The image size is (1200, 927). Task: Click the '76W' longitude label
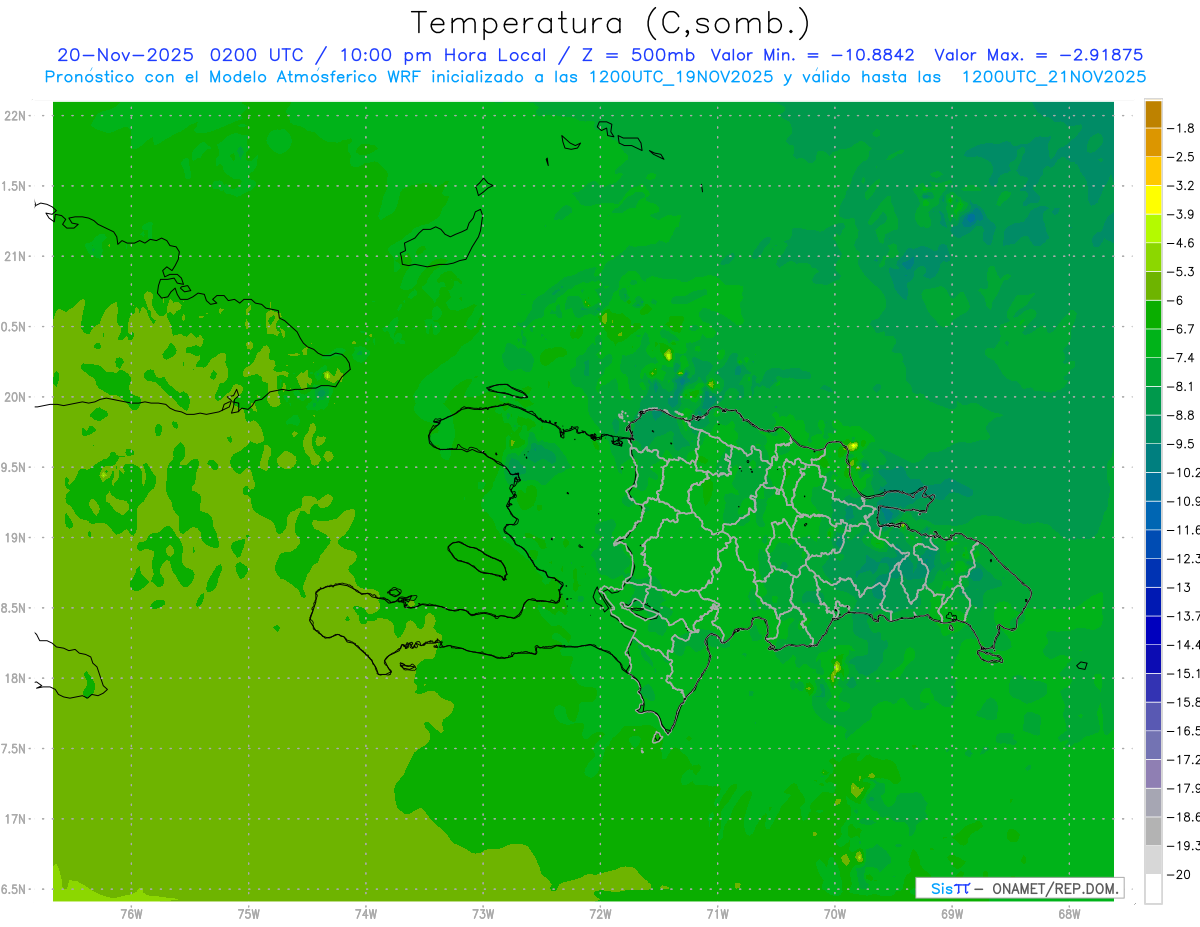pyautogui.click(x=131, y=913)
